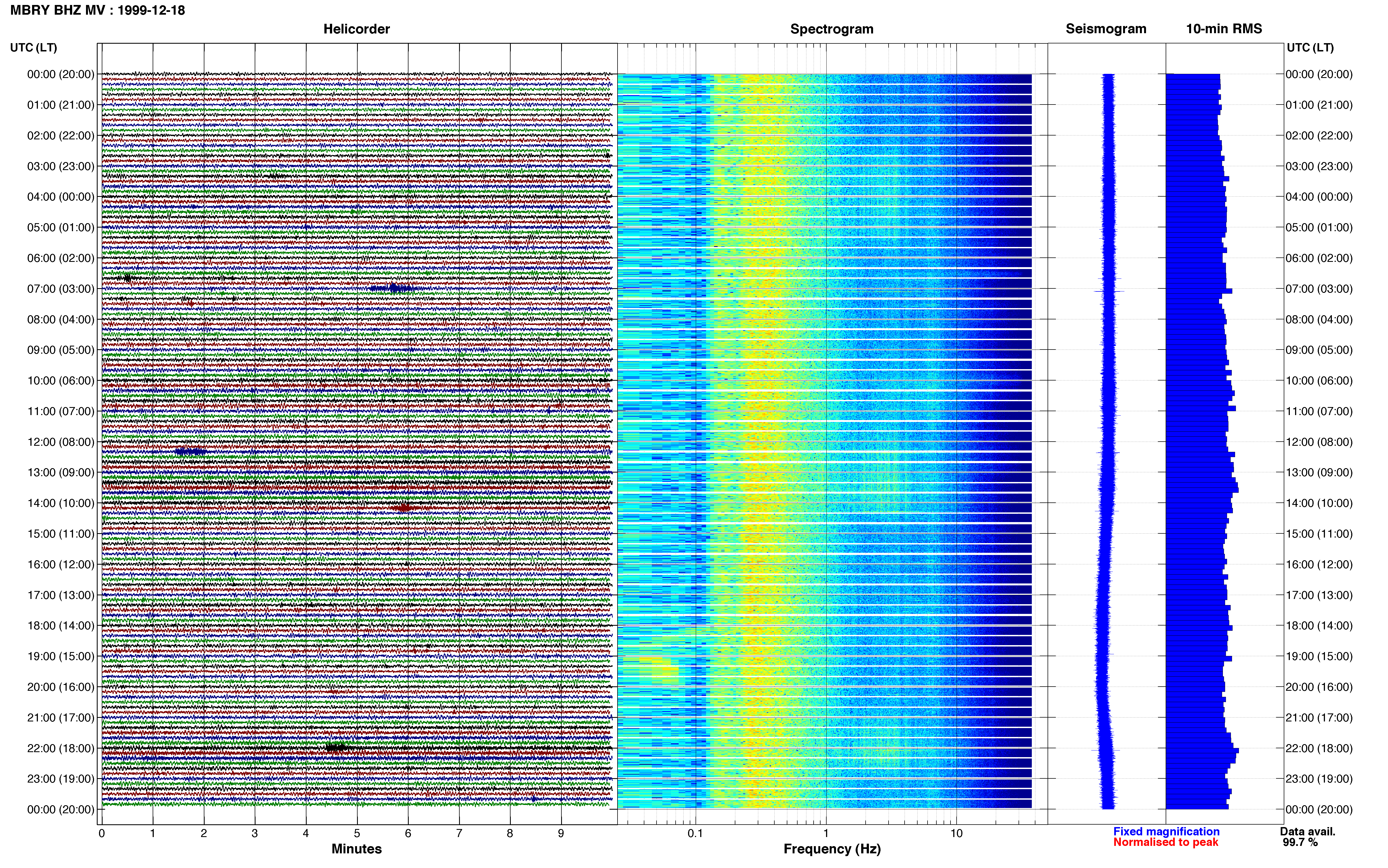Click left axis label 07:00 (03:00)
The image size is (1388, 868).
(61, 289)
